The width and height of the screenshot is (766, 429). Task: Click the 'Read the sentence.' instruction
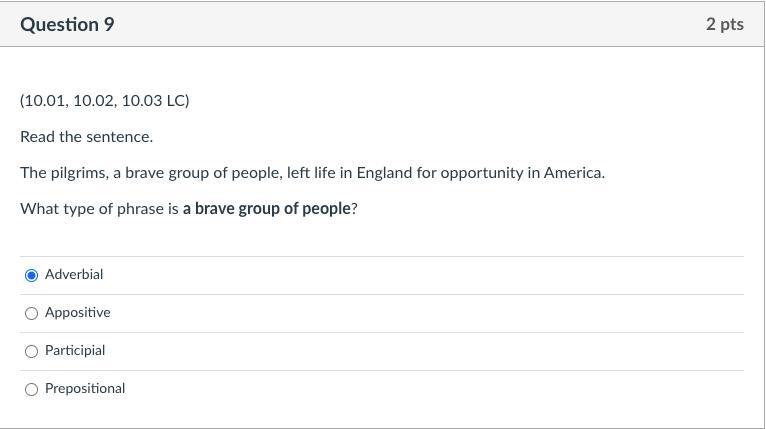click(86, 136)
